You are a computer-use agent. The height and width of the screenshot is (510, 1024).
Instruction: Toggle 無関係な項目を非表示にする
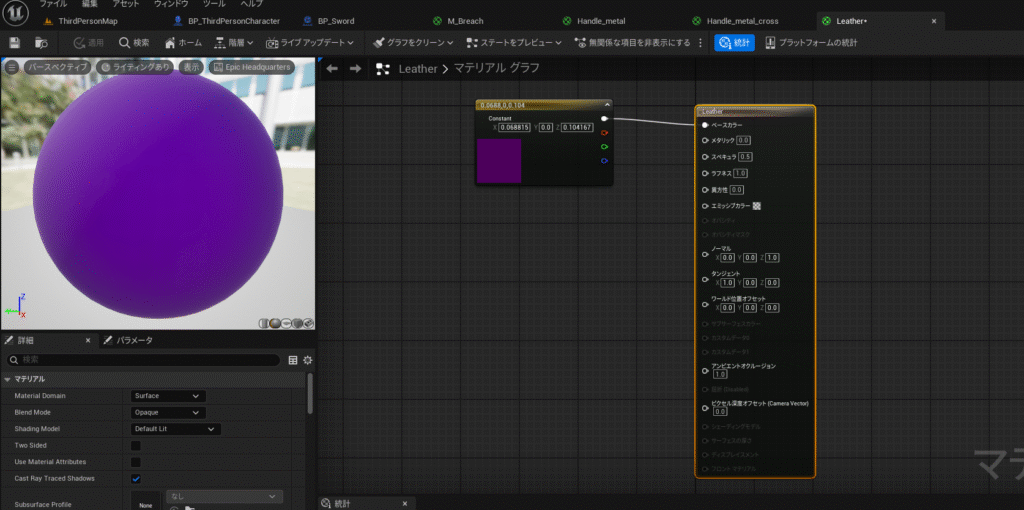pyautogui.click(x=632, y=43)
